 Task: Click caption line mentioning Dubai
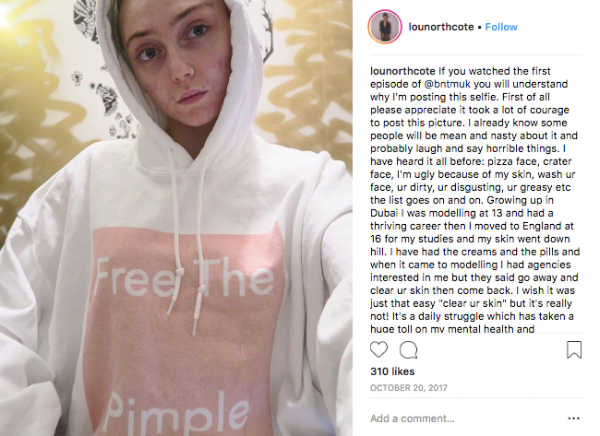tap(461, 213)
